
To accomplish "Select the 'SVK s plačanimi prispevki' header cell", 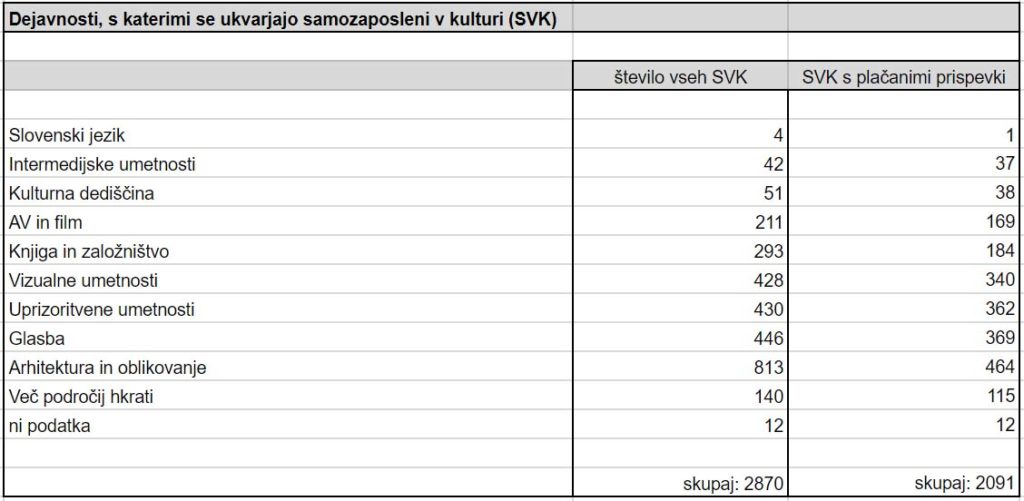I will pyautogui.click(x=903, y=77).
